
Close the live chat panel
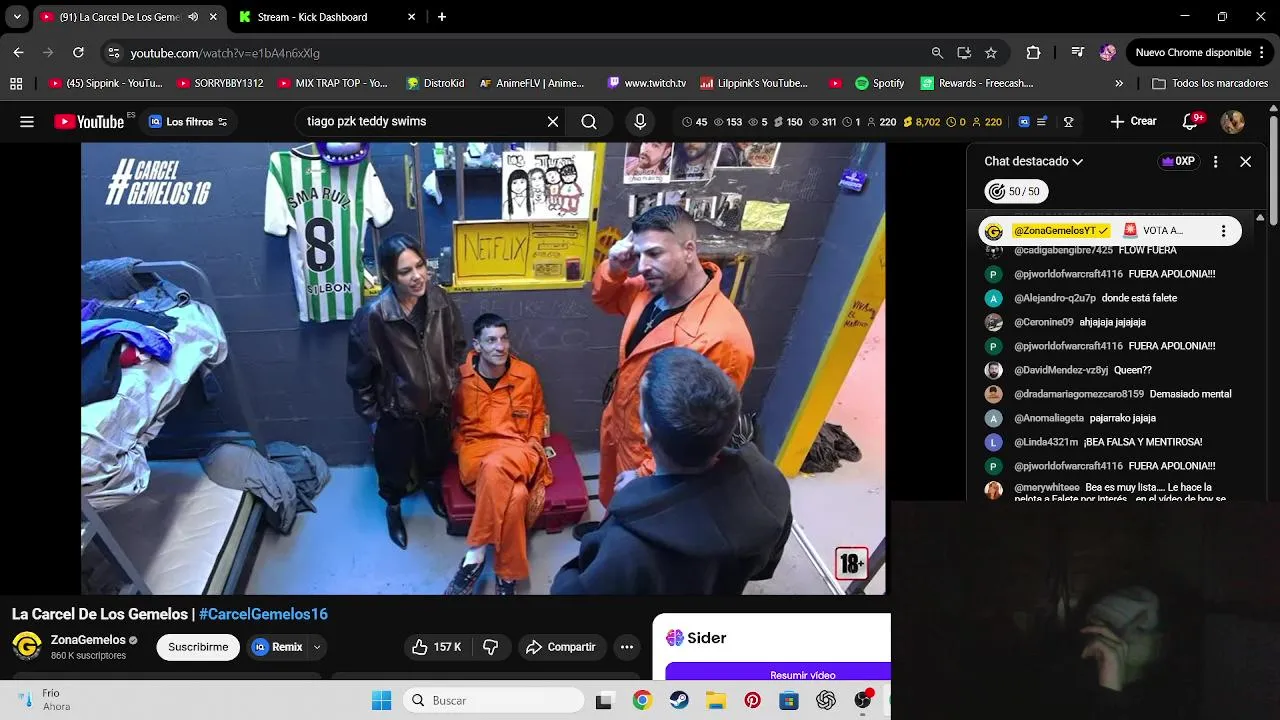1245,161
